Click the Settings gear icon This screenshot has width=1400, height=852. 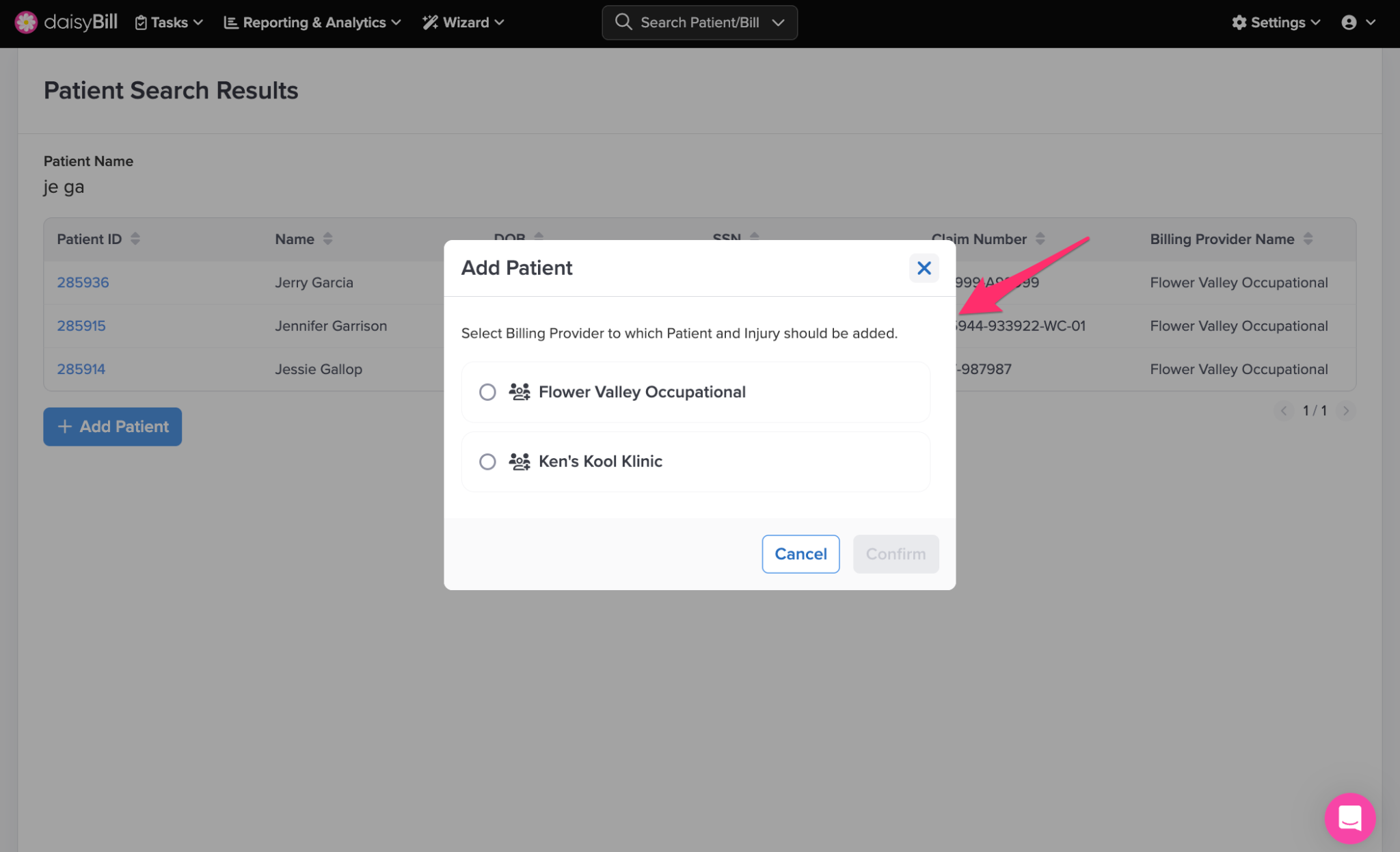[1239, 23]
